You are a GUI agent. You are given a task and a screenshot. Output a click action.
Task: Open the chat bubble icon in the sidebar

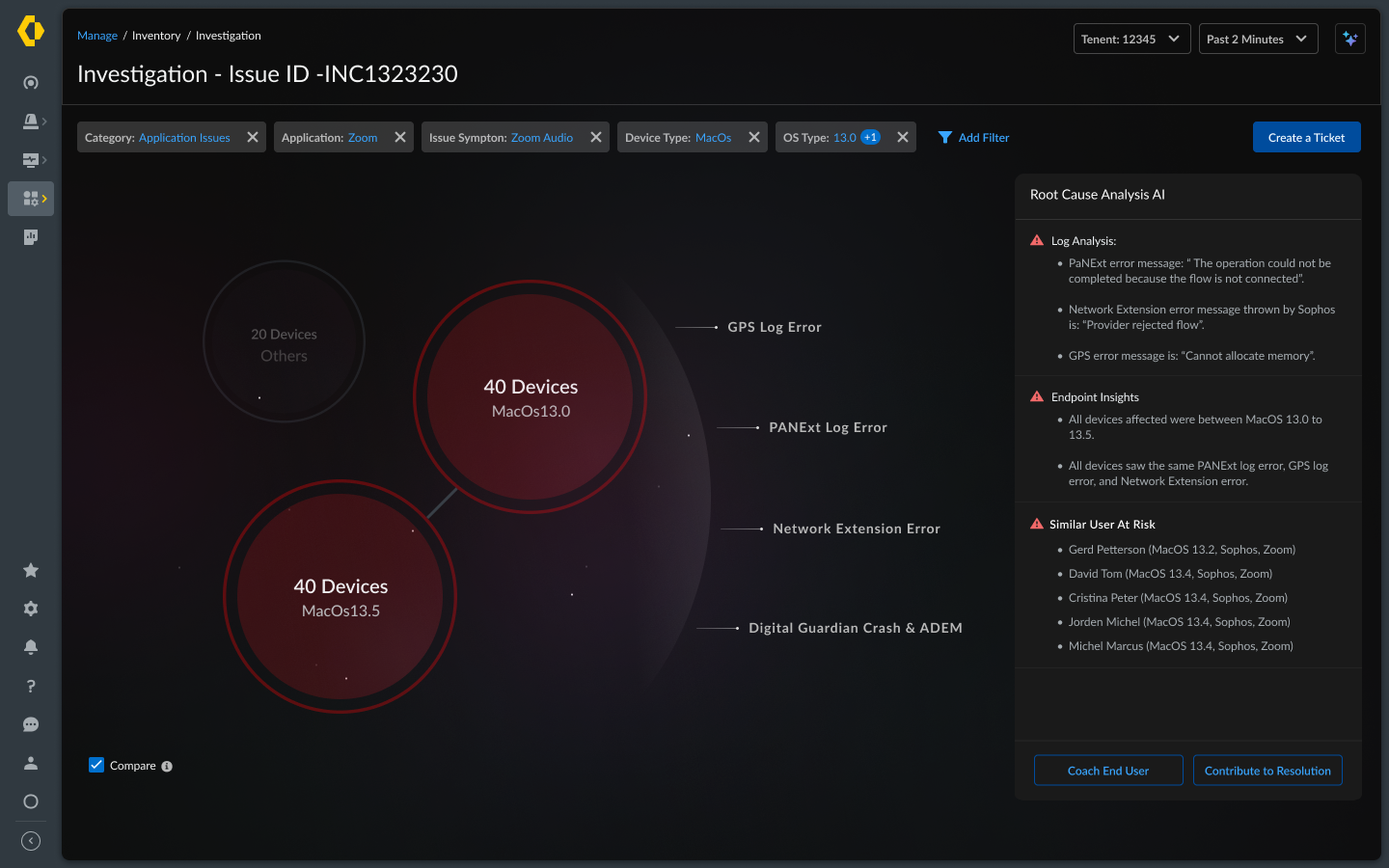(31, 724)
